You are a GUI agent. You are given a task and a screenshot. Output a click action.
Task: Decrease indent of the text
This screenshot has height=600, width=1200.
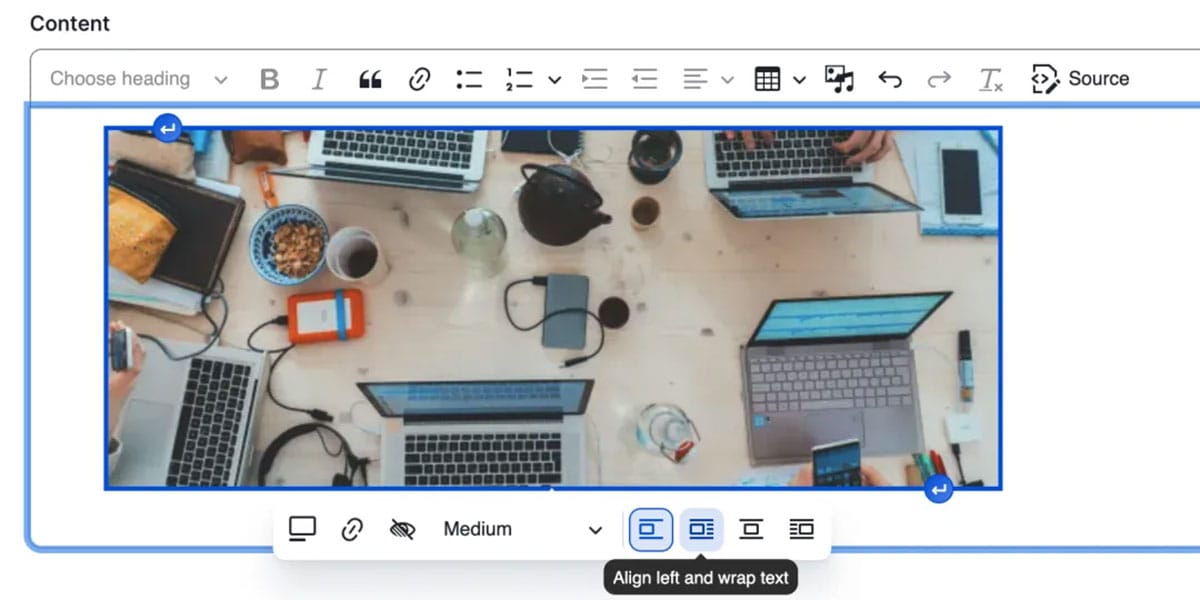(x=645, y=79)
